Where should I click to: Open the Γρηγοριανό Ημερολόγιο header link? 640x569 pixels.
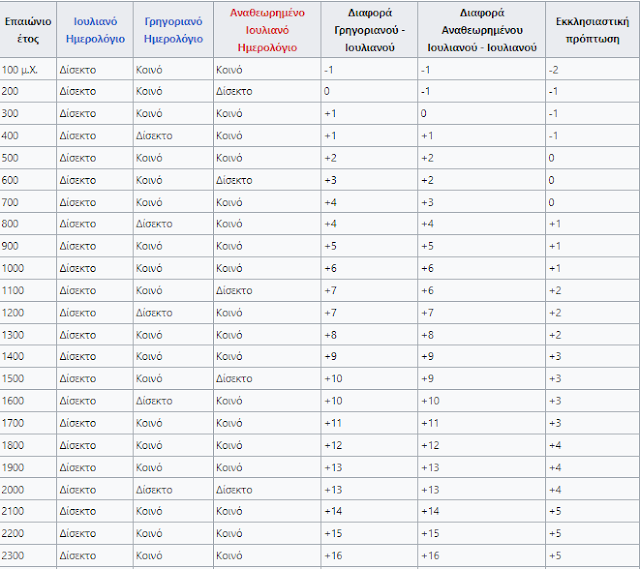(173, 30)
